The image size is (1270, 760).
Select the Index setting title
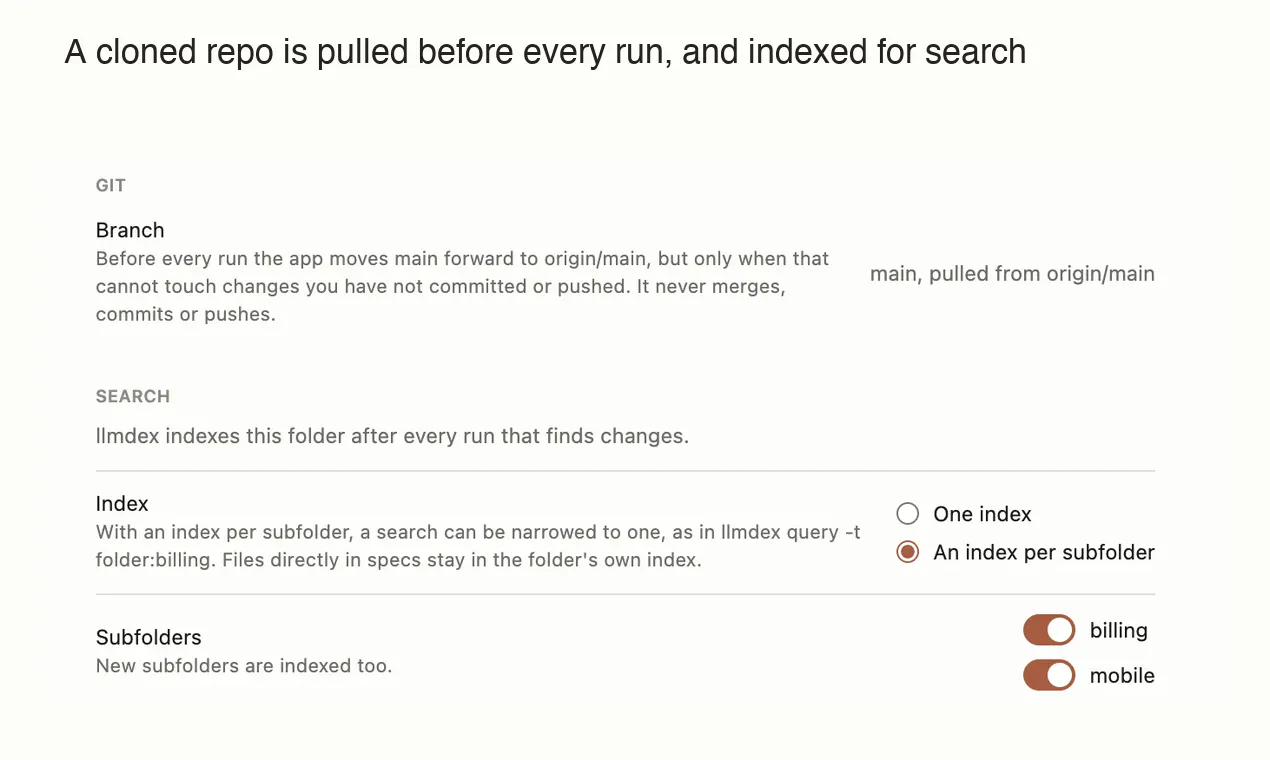tap(122, 504)
